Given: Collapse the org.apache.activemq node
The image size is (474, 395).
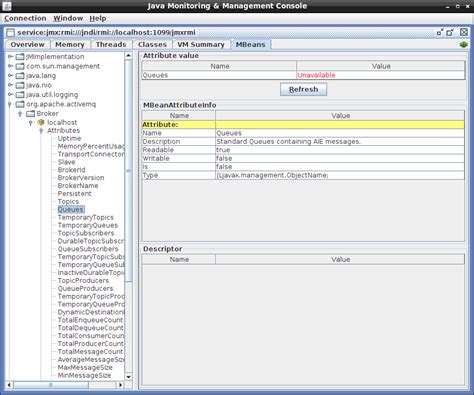Looking at the screenshot, I should [x=10, y=104].
